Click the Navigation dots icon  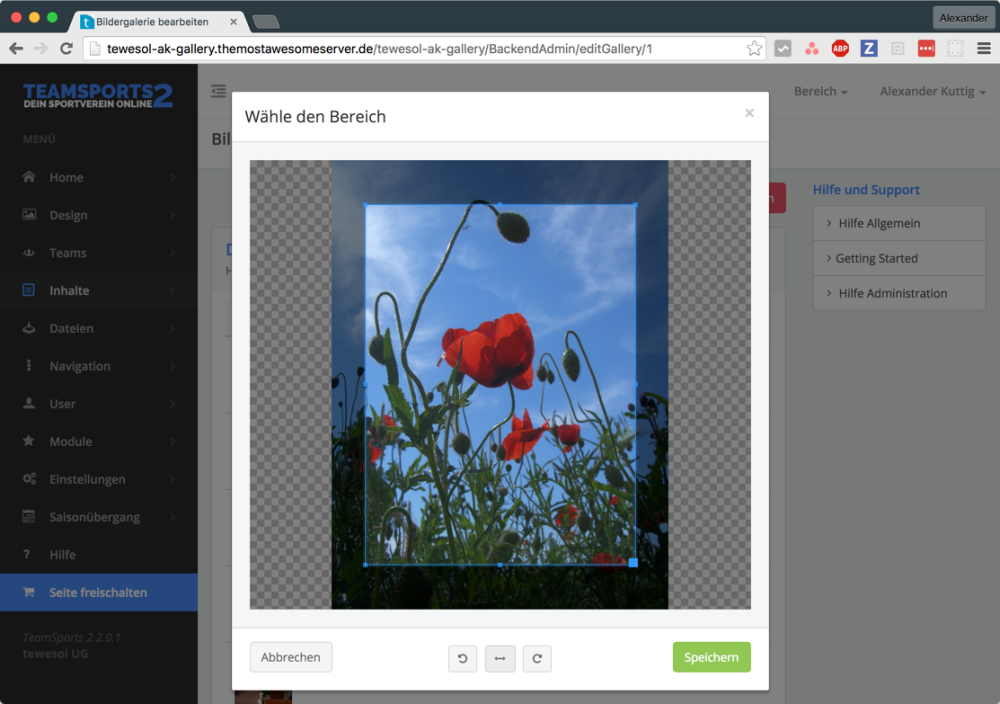tap(29, 365)
